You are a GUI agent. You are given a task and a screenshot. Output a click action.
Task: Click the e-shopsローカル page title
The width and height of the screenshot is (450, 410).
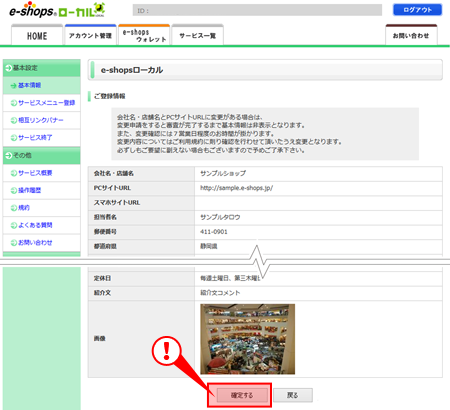pyautogui.click(x=132, y=70)
